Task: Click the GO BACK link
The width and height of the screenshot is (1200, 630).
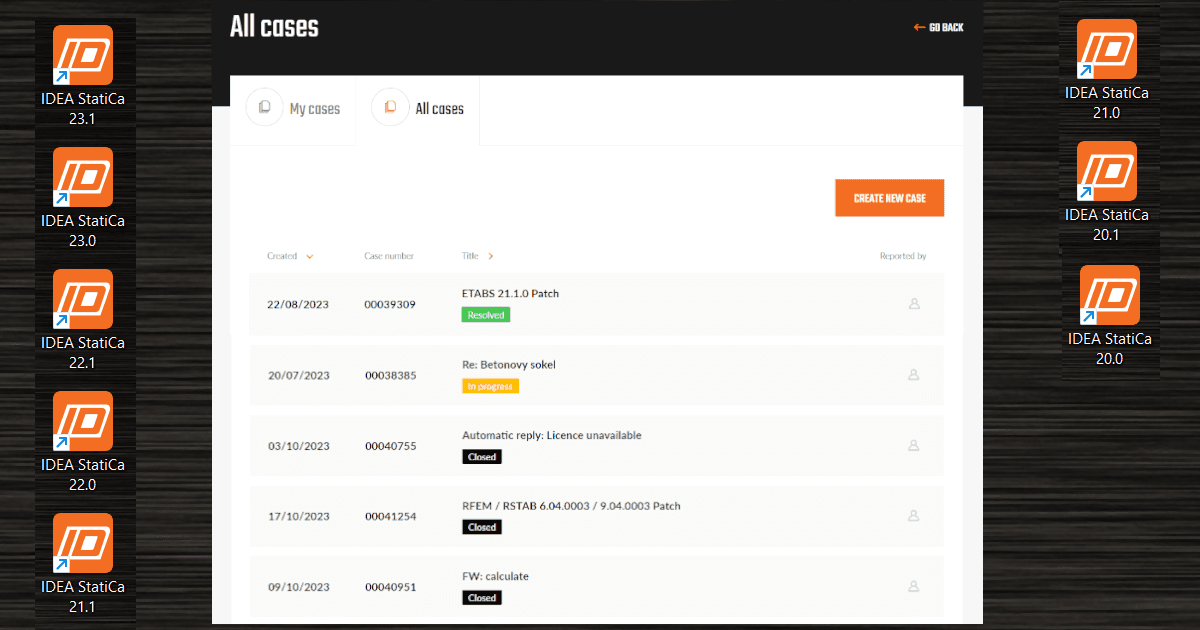Action: pyautogui.click(x=938, y=27)
